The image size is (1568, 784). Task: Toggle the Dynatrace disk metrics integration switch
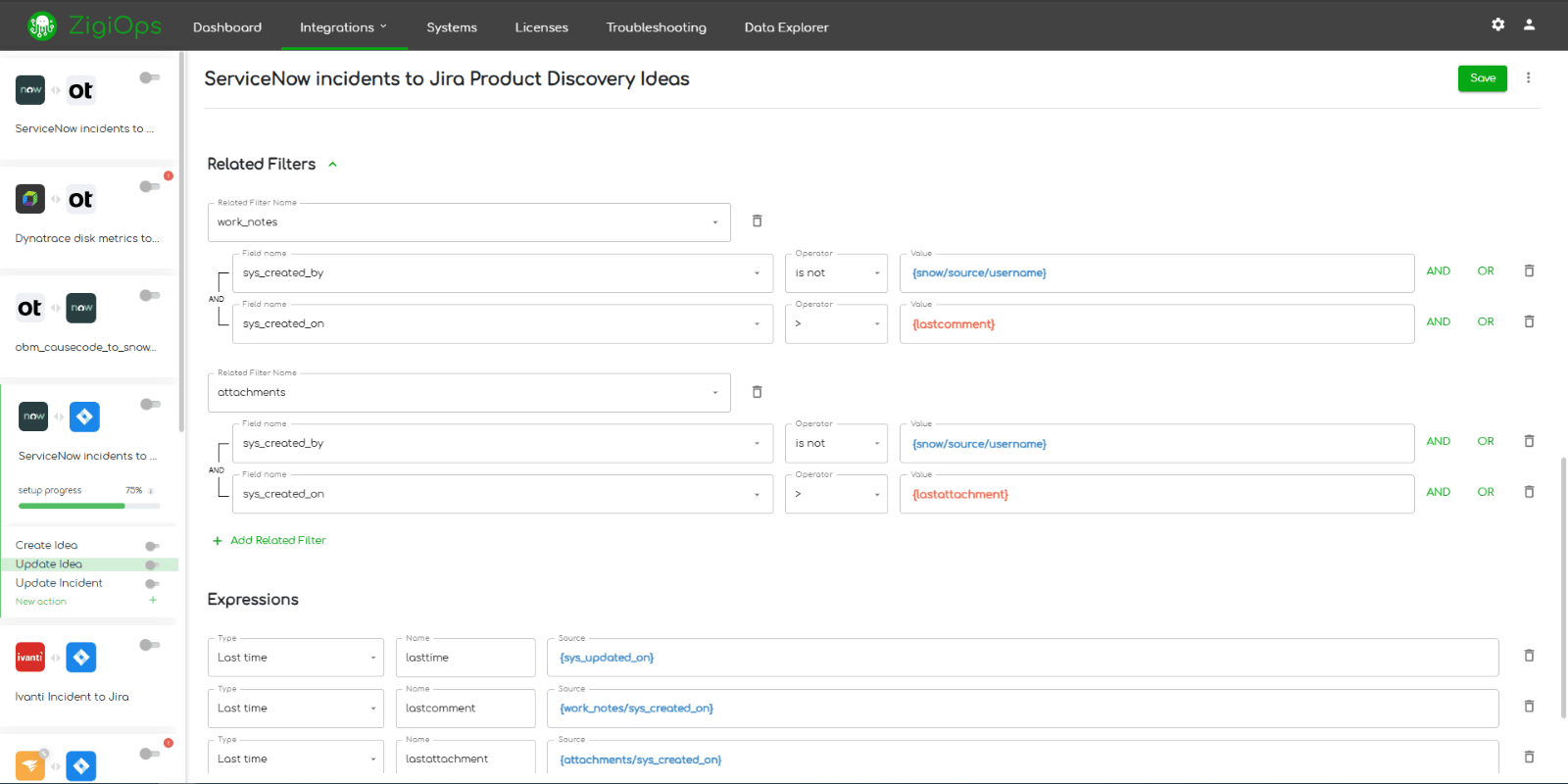[x=150, y=186]
